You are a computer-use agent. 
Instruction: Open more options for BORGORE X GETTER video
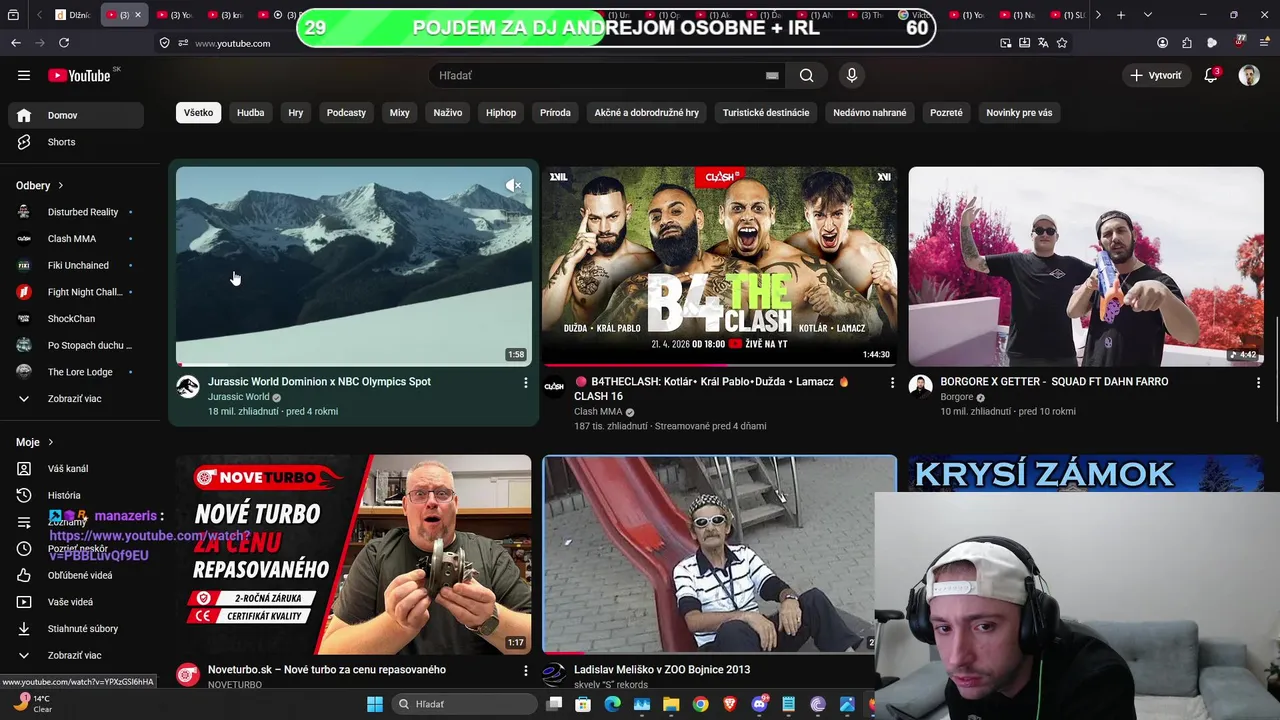(1258, 383)
